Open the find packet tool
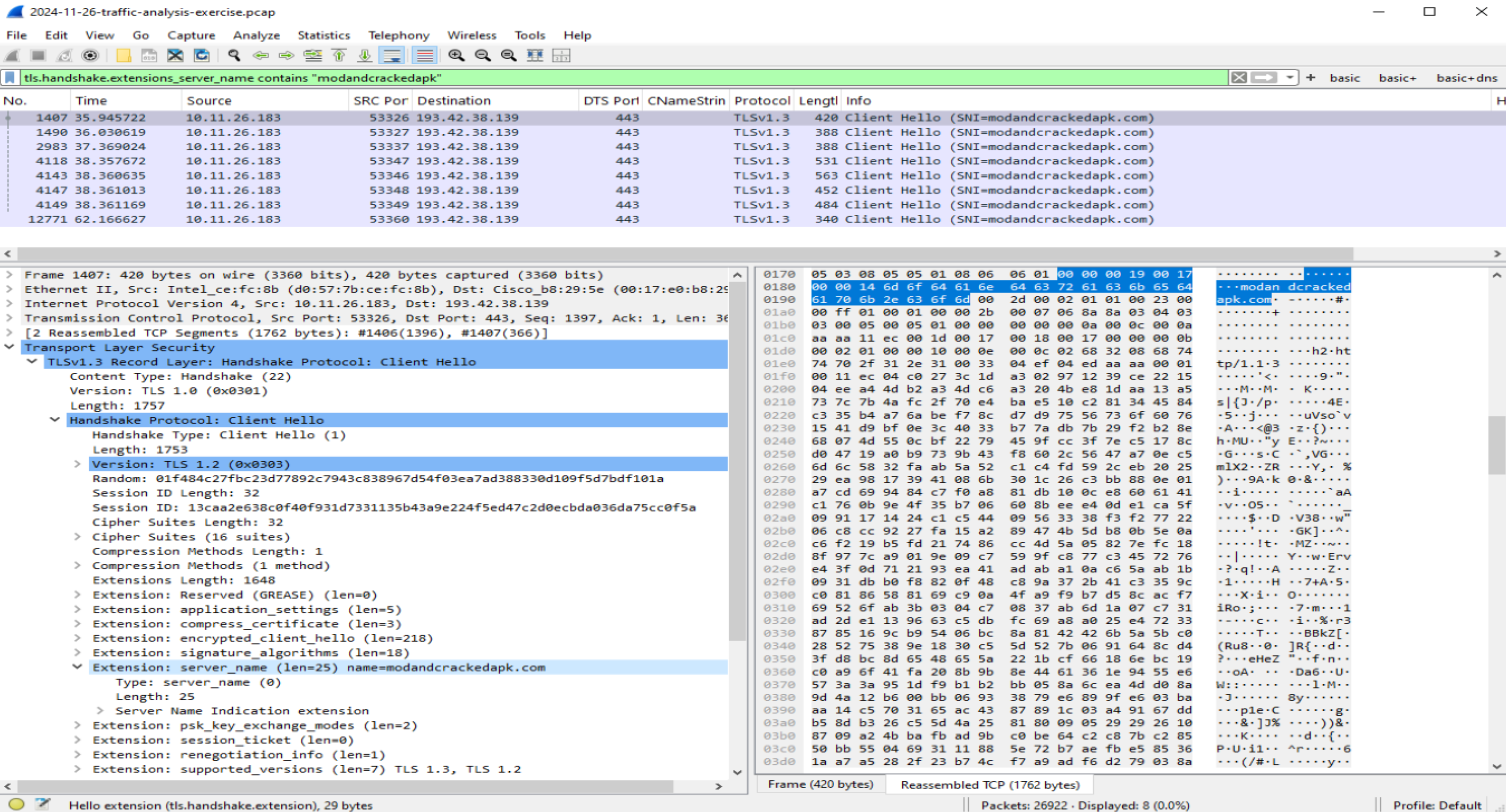1506x812 pixels. [x=234, y=55]
